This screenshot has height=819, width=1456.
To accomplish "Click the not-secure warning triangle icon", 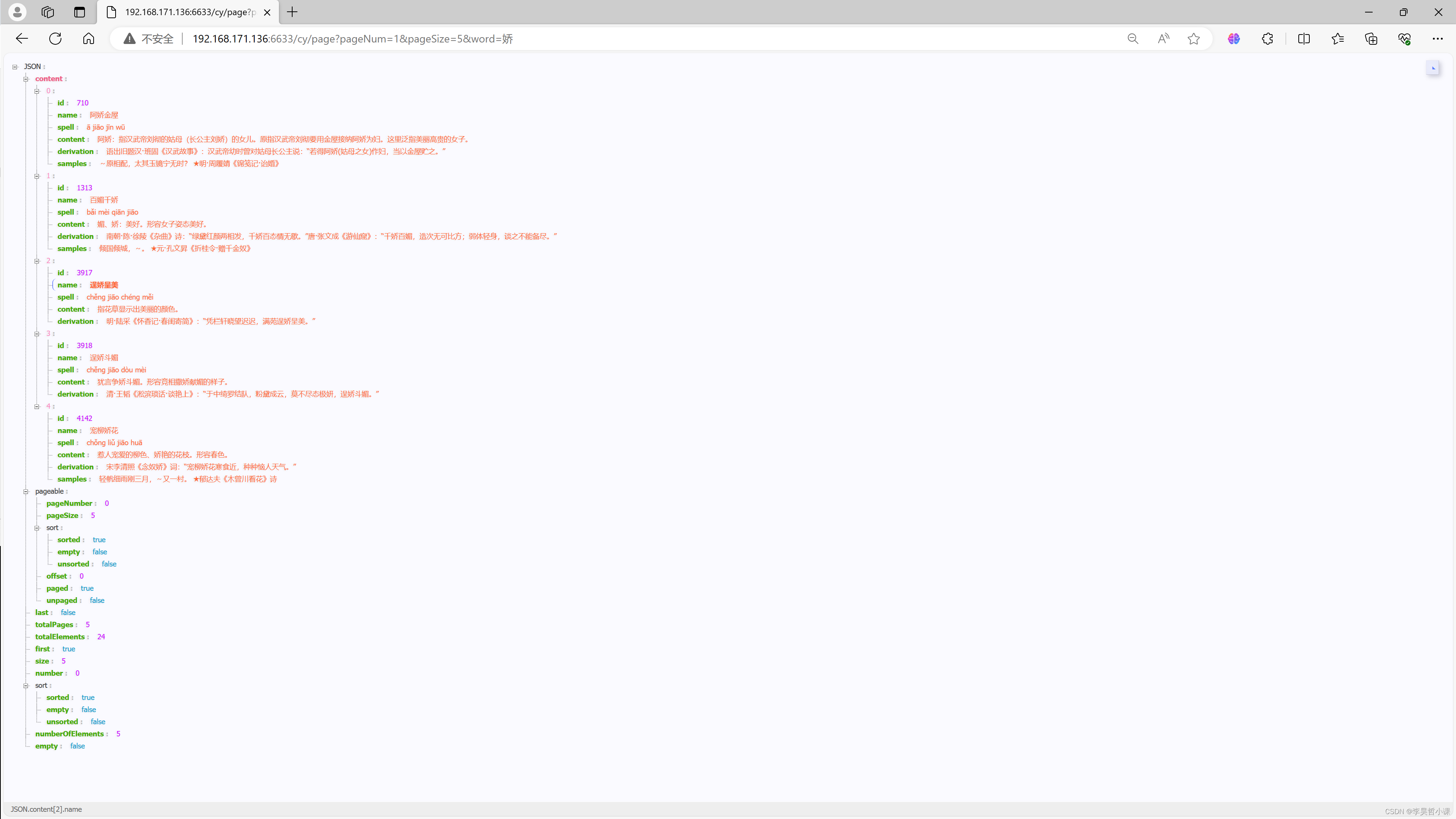I will tap(130, 38).
